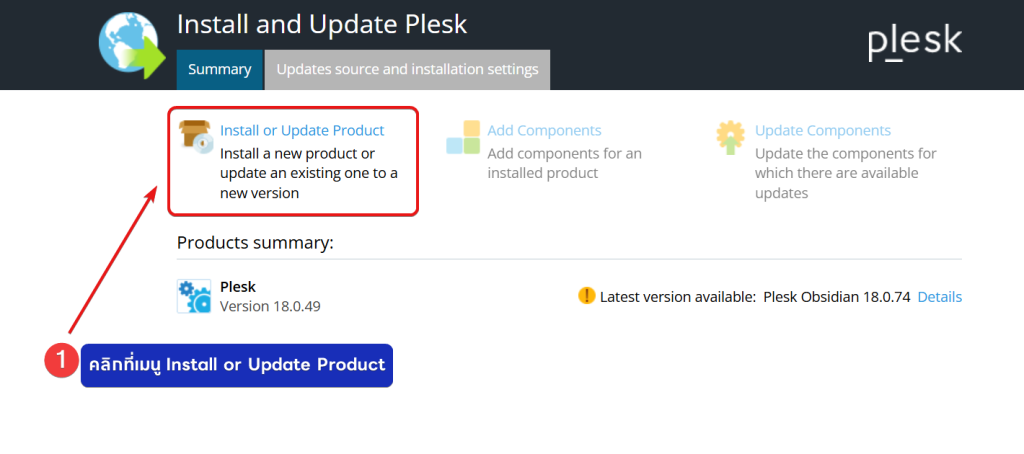
Task: Click the Plesk logo in header
Action: coord(914,42)
